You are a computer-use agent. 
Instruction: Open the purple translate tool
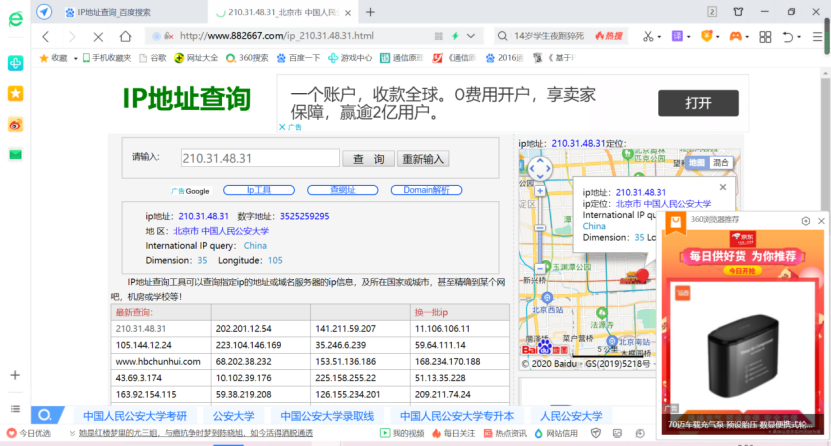677,36
